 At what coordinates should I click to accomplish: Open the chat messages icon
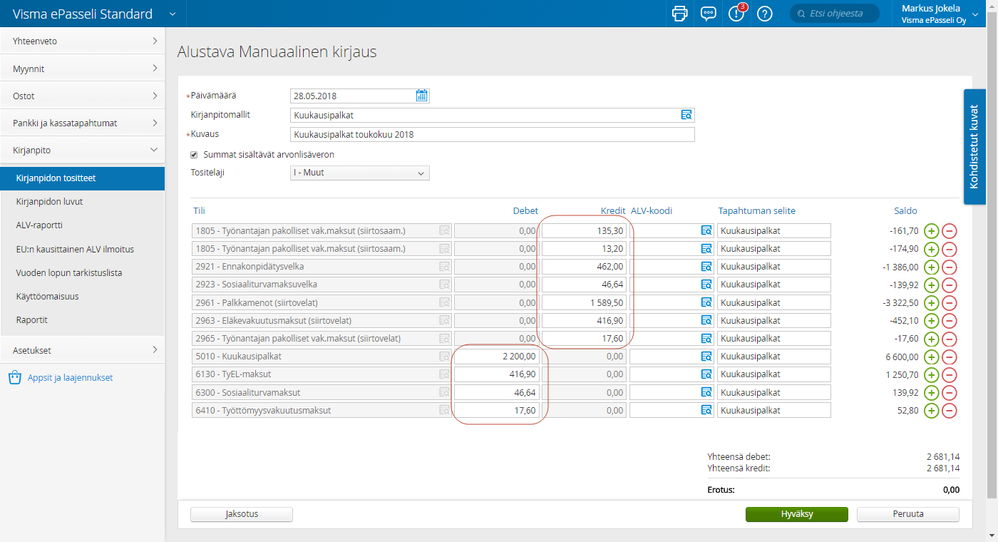[x=708, y=14]
